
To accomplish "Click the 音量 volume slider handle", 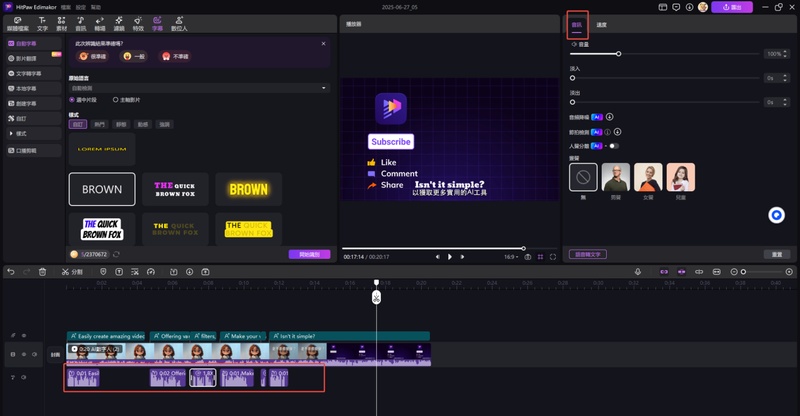I will click(619, 53).
